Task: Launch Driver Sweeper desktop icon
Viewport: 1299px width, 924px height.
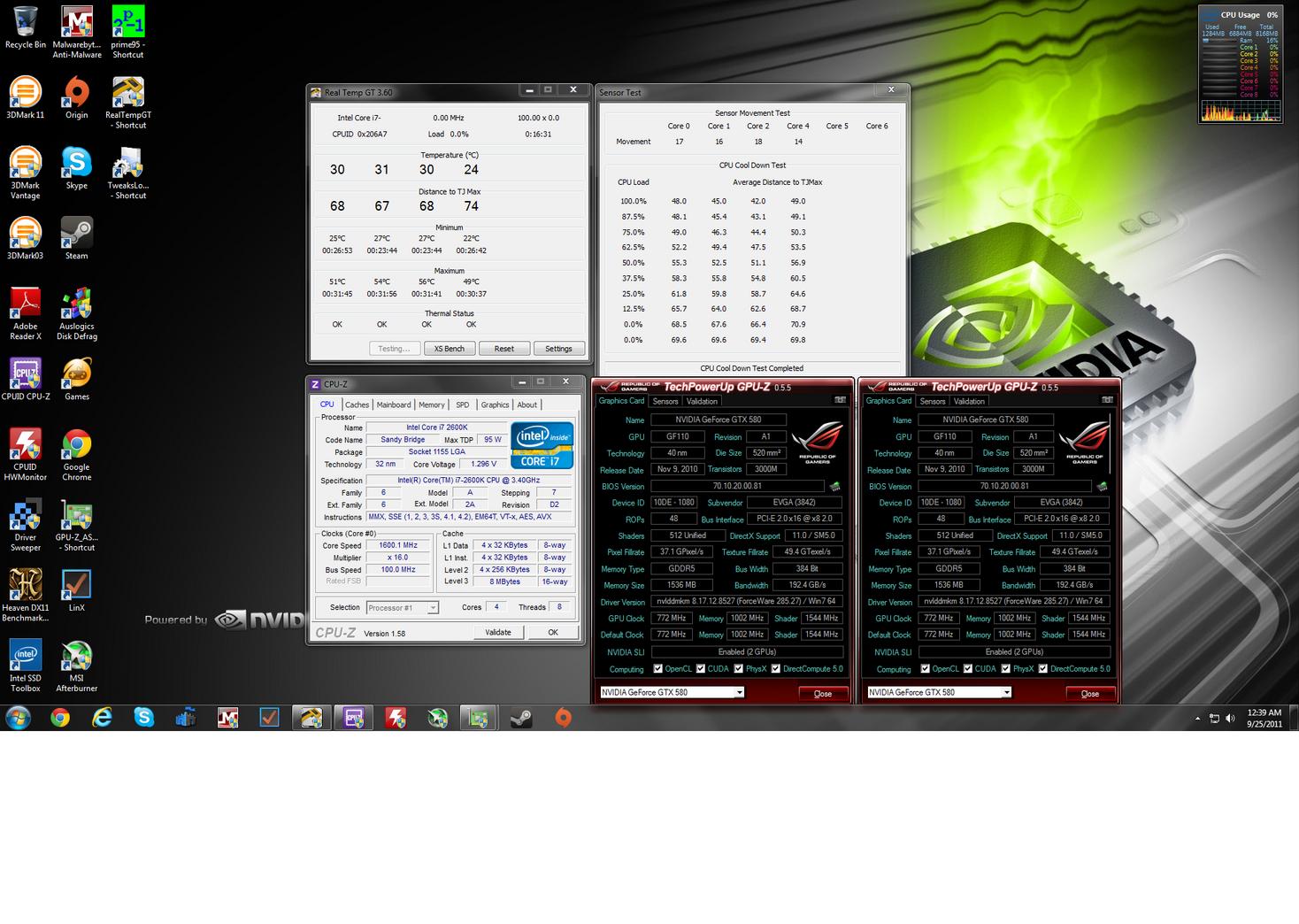Action: coord(26,525)
